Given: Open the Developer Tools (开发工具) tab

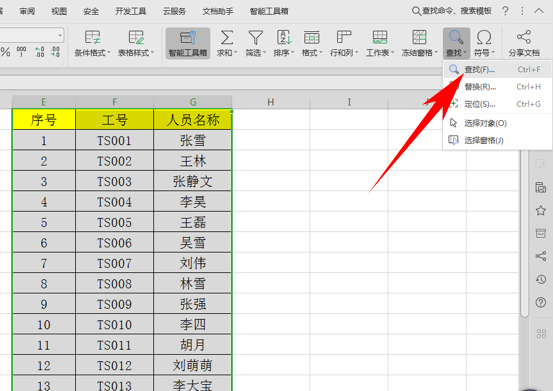Looking at the screenshot, I should [131, 11].
